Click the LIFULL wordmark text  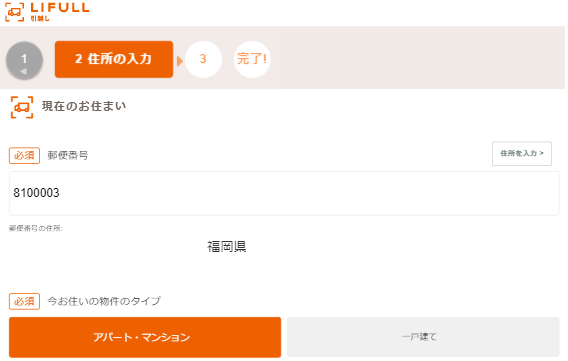tap(60, 8)
